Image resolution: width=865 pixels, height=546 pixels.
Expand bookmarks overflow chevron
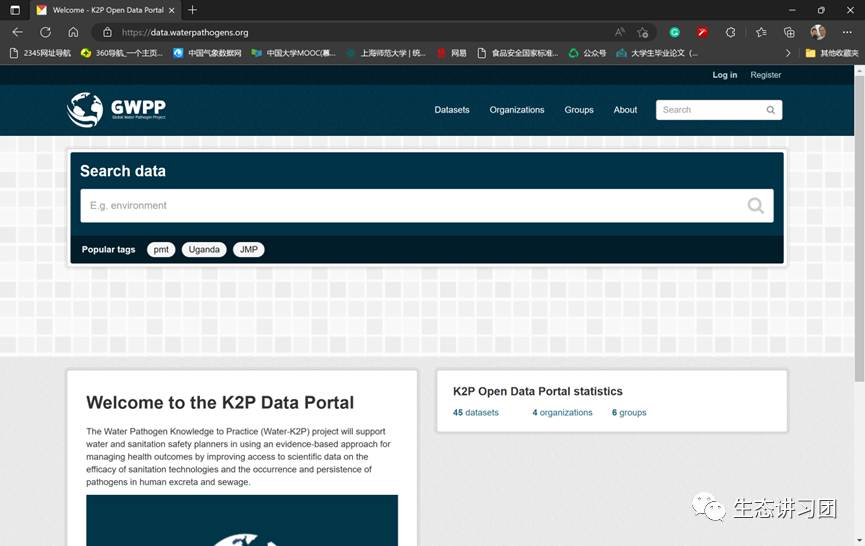click(x=788, y=53)
